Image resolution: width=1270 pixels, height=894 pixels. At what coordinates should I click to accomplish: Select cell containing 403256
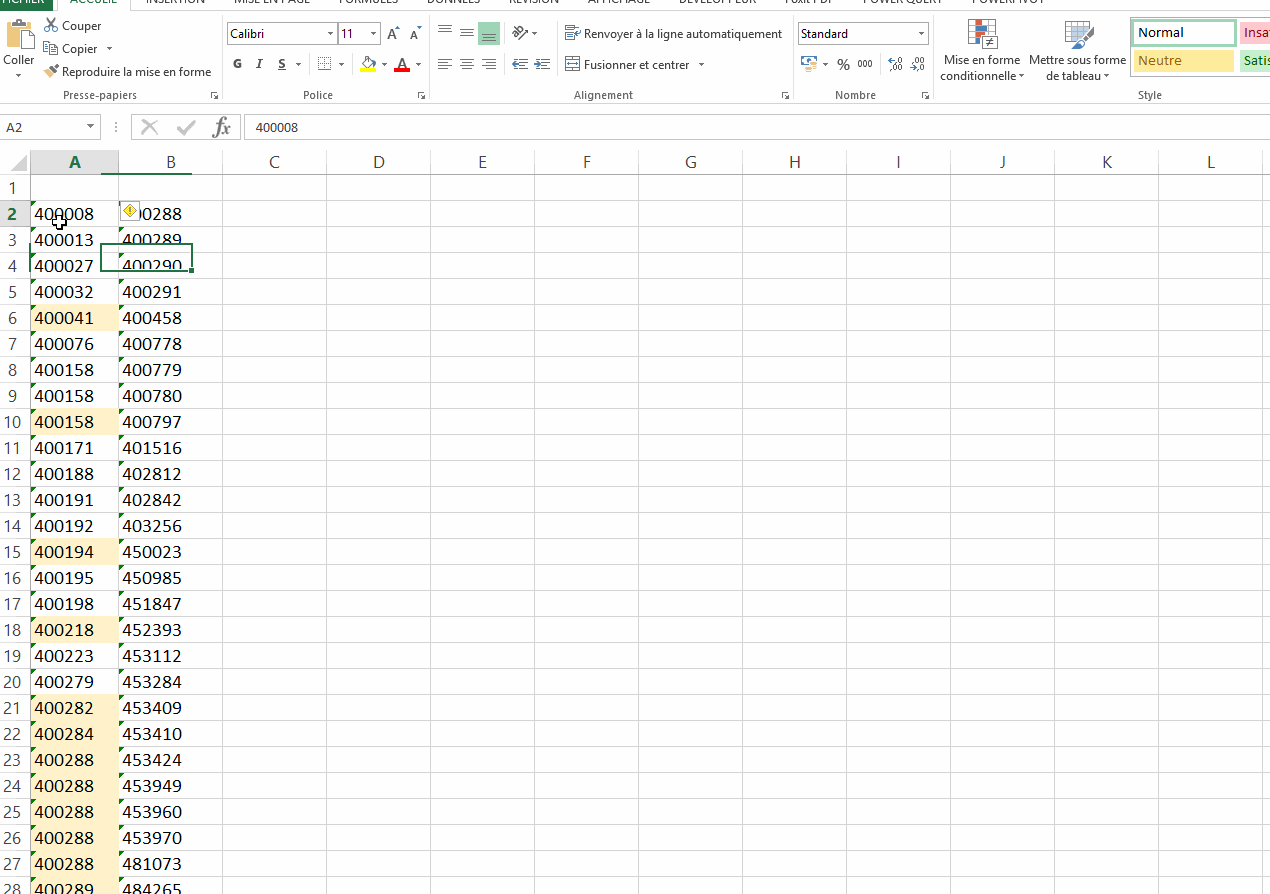click(x=170, y=526)
